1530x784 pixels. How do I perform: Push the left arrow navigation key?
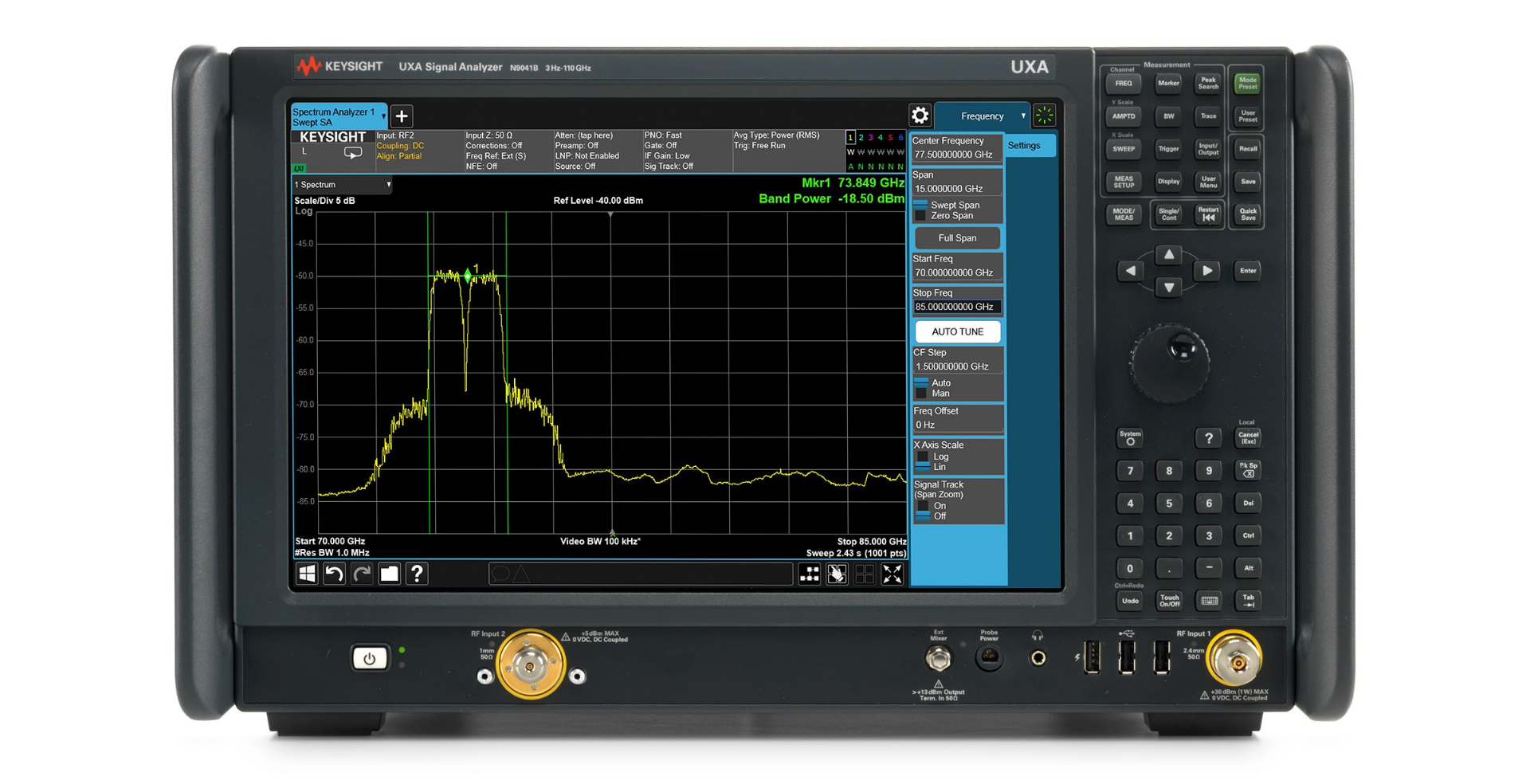(x=1130, y=271)
